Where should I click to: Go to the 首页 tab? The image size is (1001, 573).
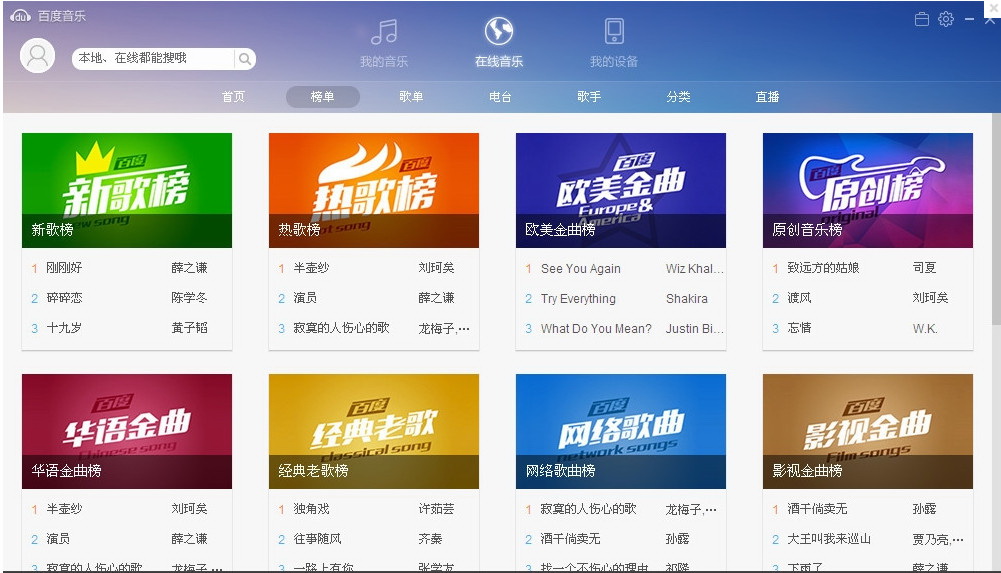233,97
